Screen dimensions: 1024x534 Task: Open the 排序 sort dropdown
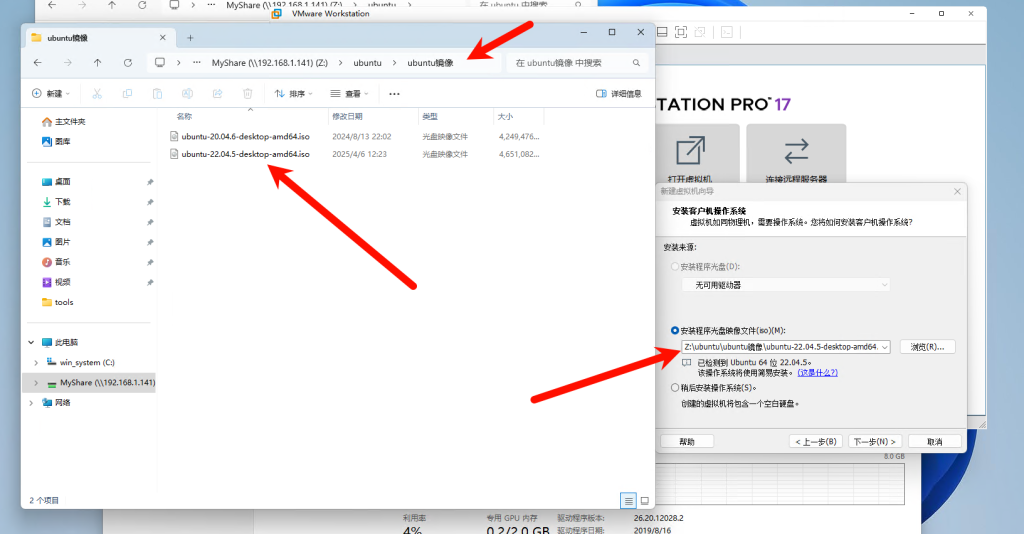click(293, 94)
